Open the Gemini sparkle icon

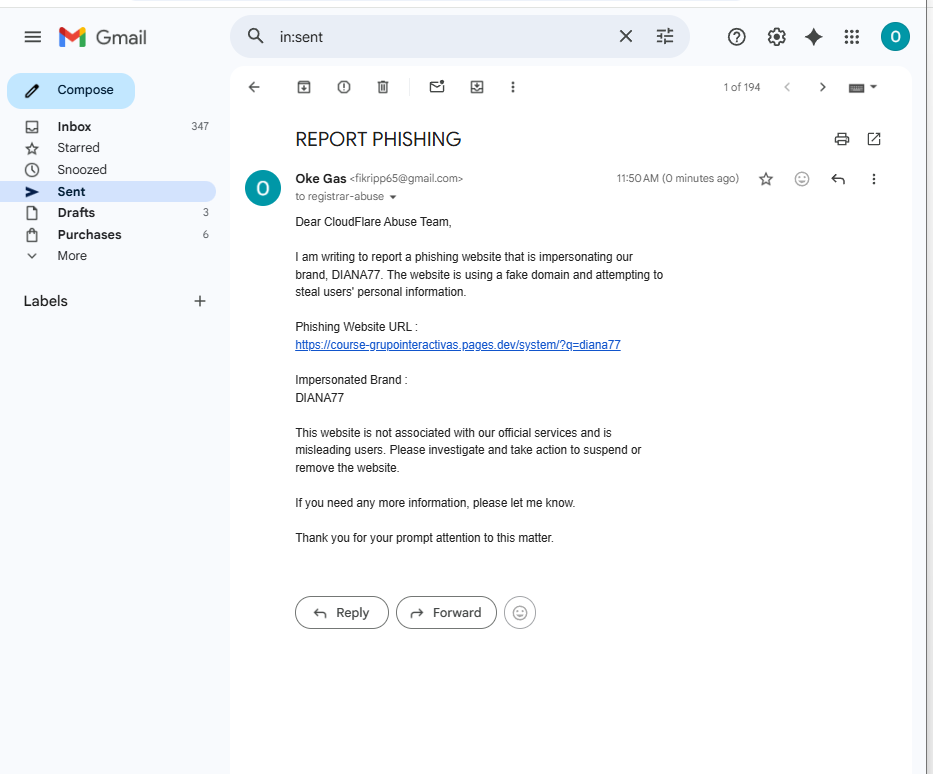click(813, 37)
